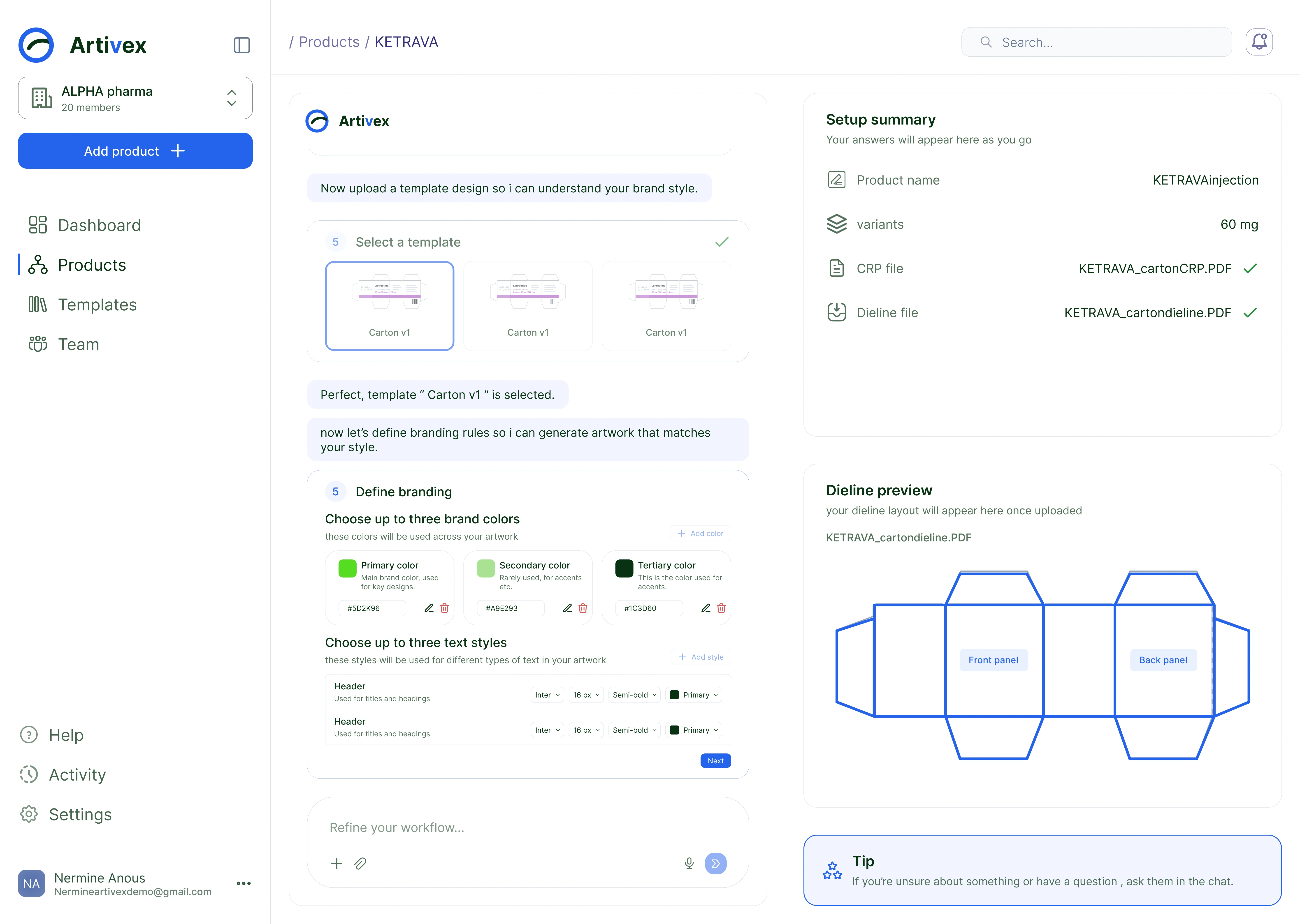This screenshot has height=924, width=1300.
Task: Click the #5D2K96 hex field
Action: tap(372, 608)
